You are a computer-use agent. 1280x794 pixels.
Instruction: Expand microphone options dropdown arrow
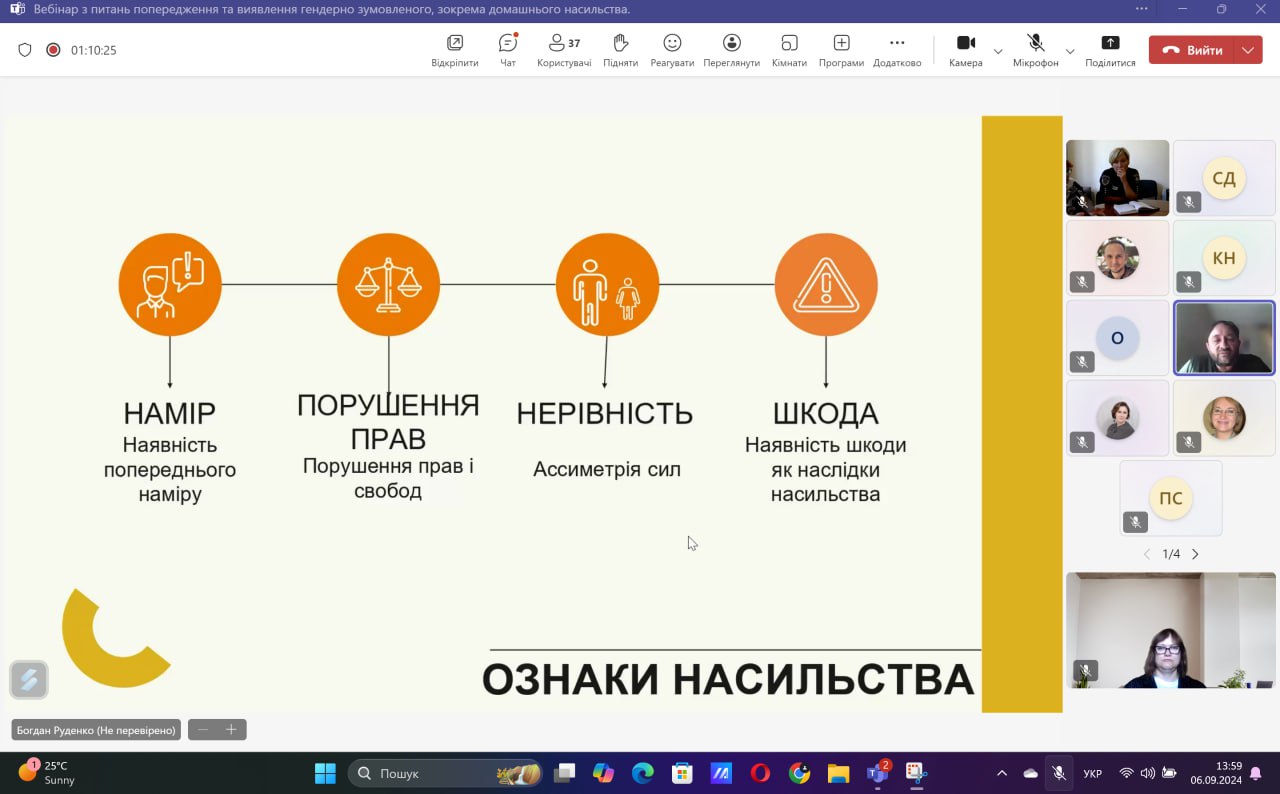(x=1070, y=51)
